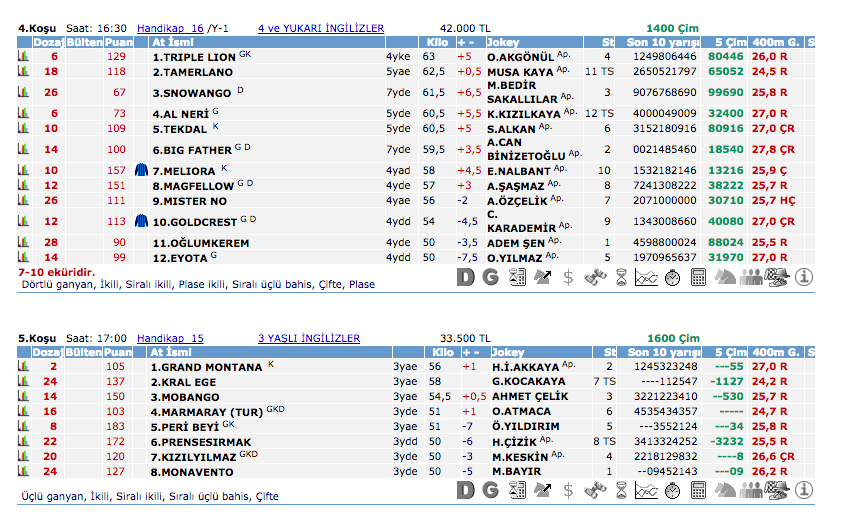
Task: Sort race 4 by the Puan column header
Action: tap(117, 43)
